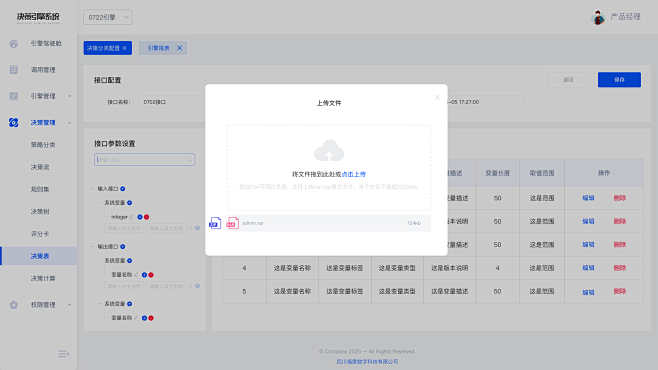Click the pink RAR file icon

[x=233, y=223]
